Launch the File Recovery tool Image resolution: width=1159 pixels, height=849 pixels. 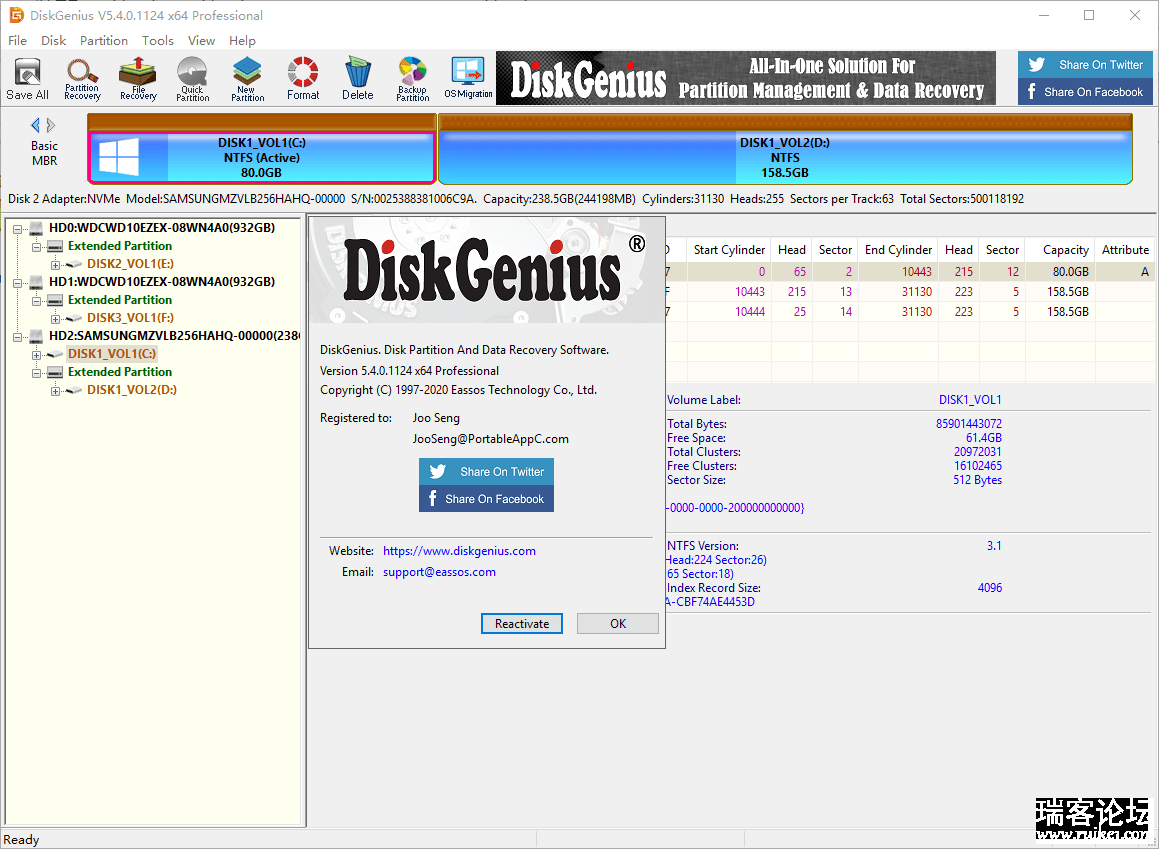click(x=137, y=78)
